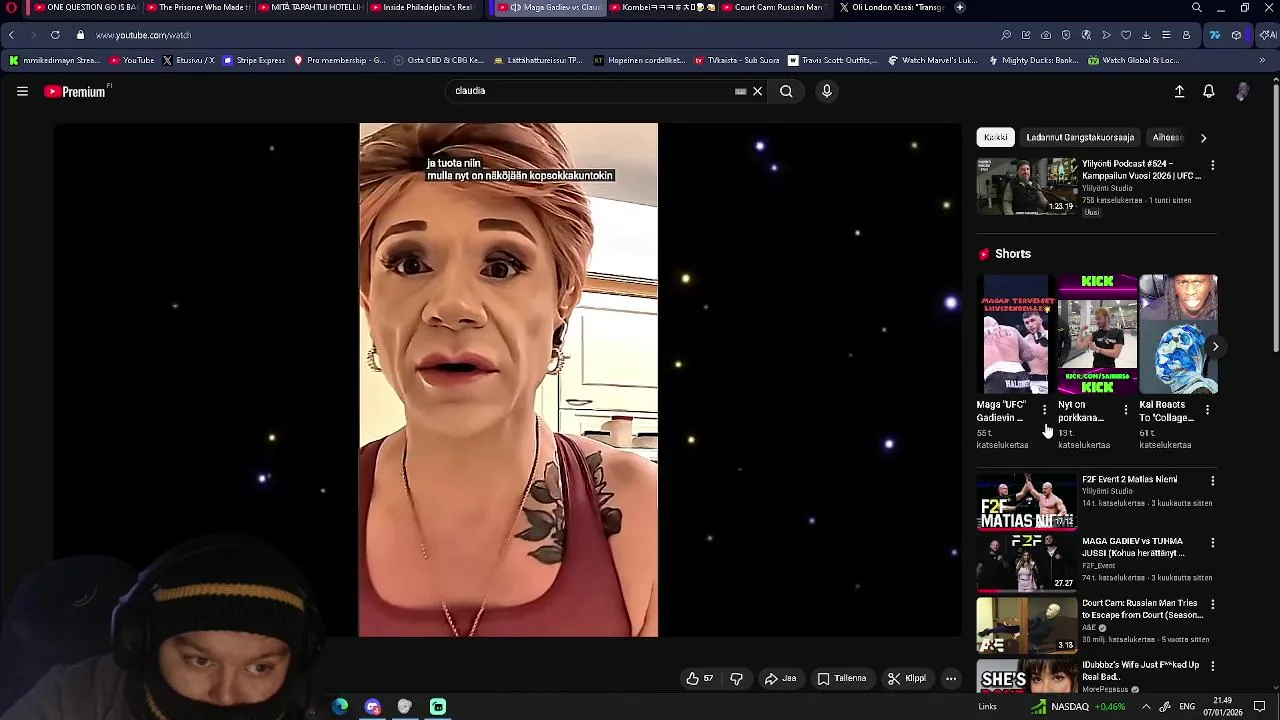The width and height of the screenshot is (1280, 720).
Task: Share the video with Jaa button
Action: 780,678
